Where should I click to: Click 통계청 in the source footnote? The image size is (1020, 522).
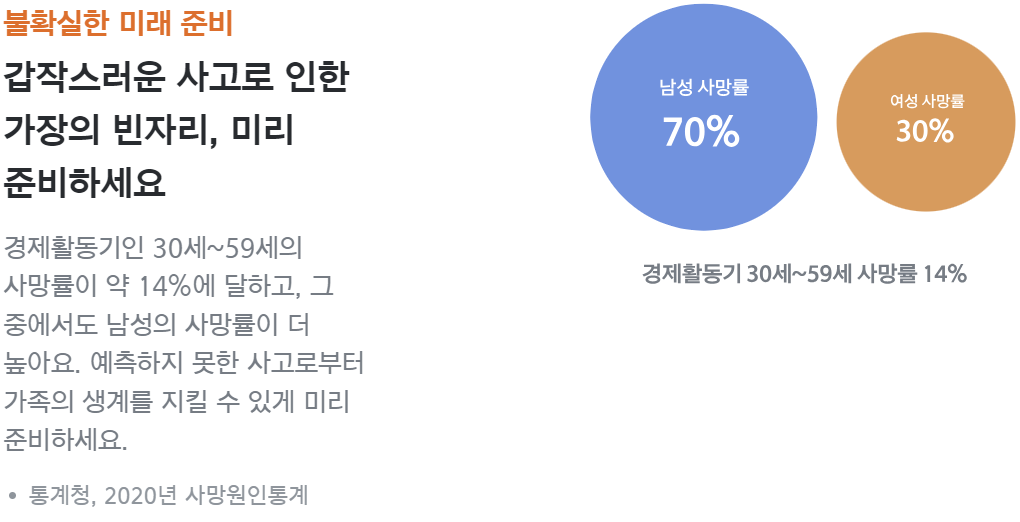tap(61, 496)
